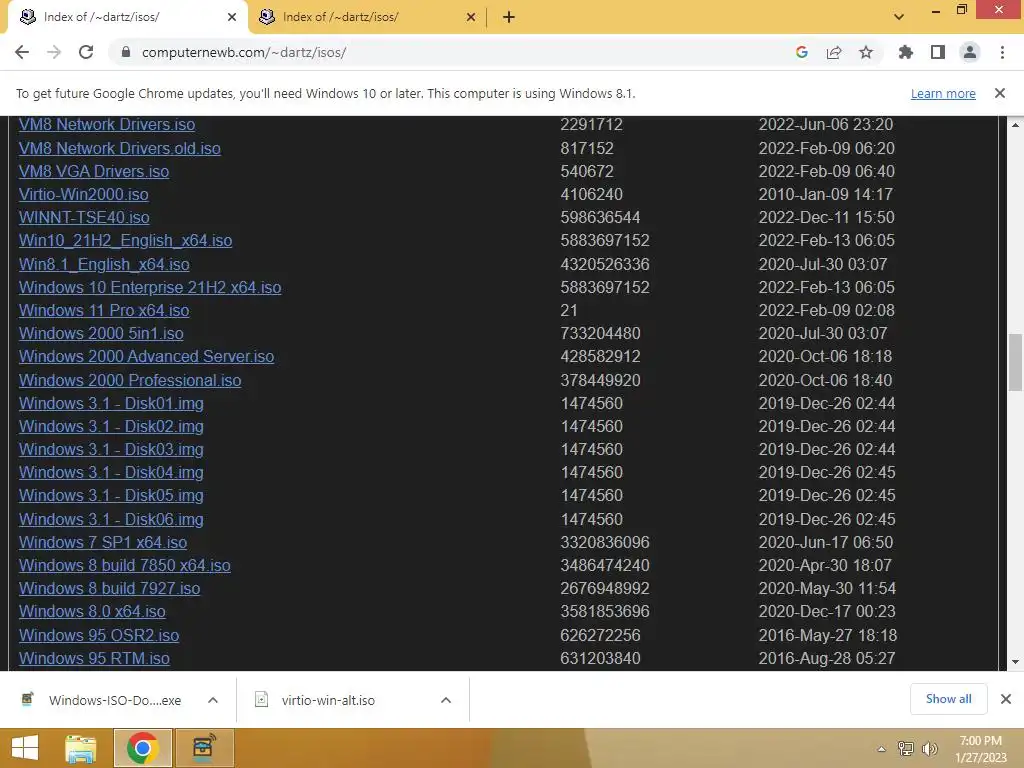Screen dimensions: 1024x768
Task: Open File Explorer from taskbar
Action: tap(81, 748)
